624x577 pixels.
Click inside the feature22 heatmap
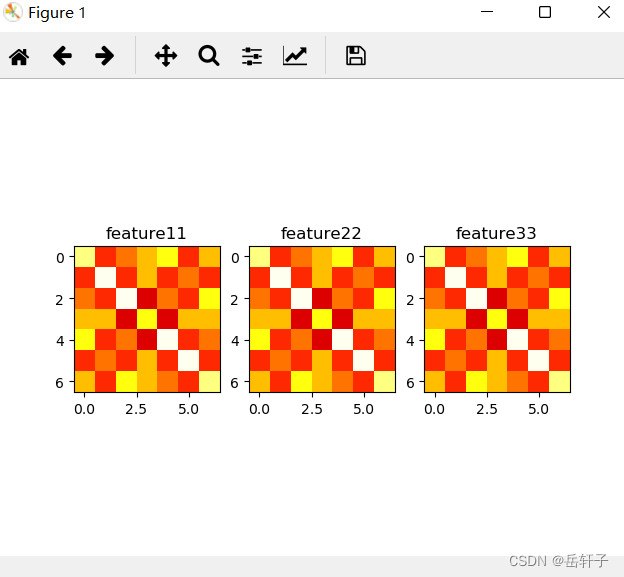click(322, 319)
